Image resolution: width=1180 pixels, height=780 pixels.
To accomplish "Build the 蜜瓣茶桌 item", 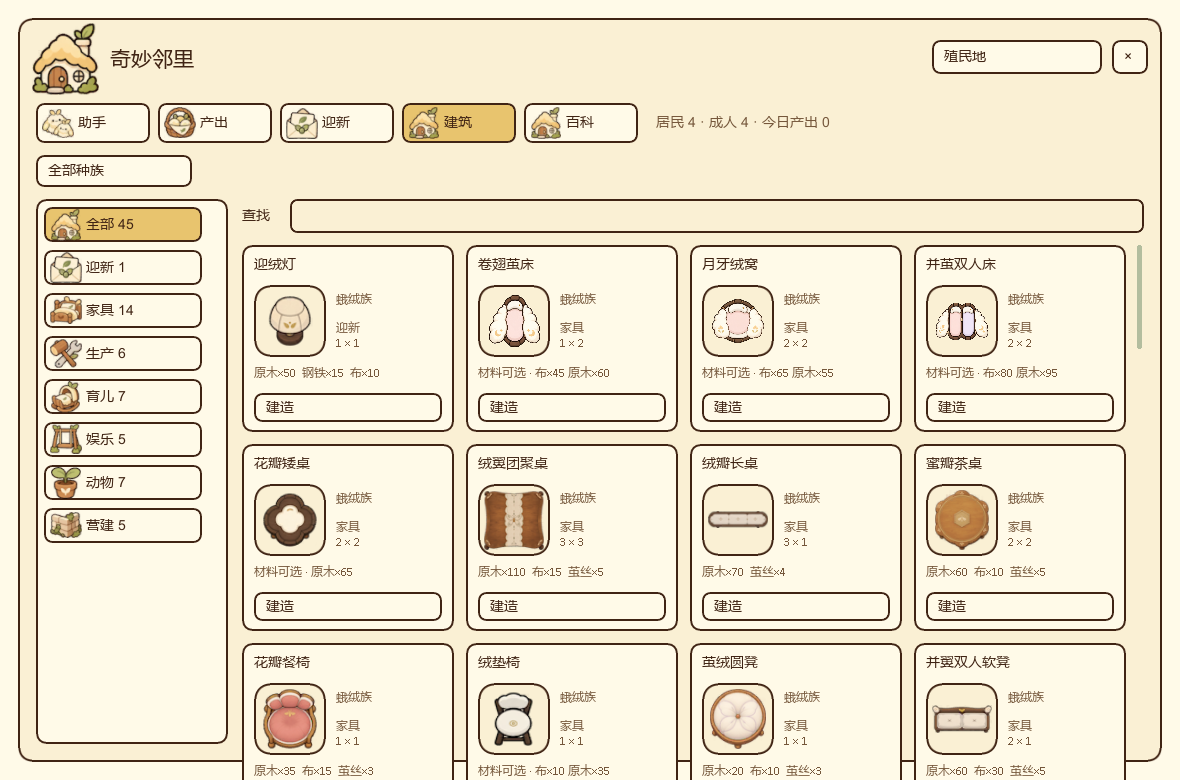I will click(1020, 606).
